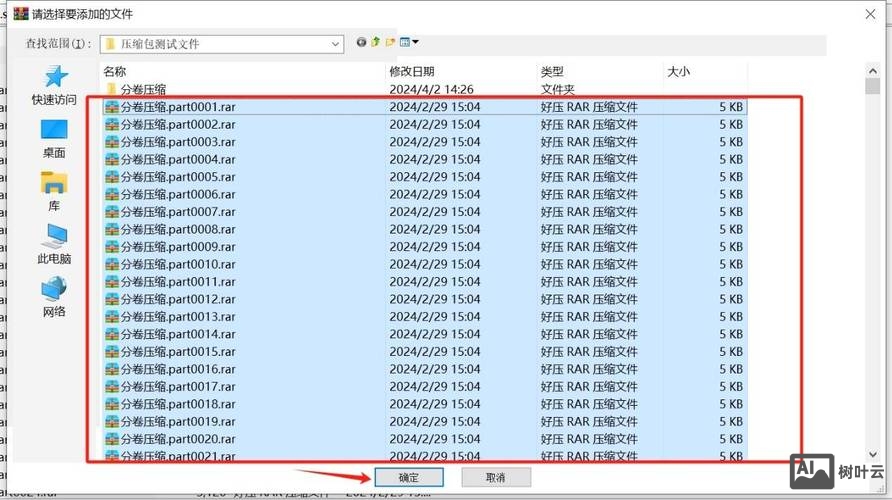The height and width of the screenshot is (500, 892).
Task: Select the 分卷压缩 folder row
Action: click(x=424, y=89)
